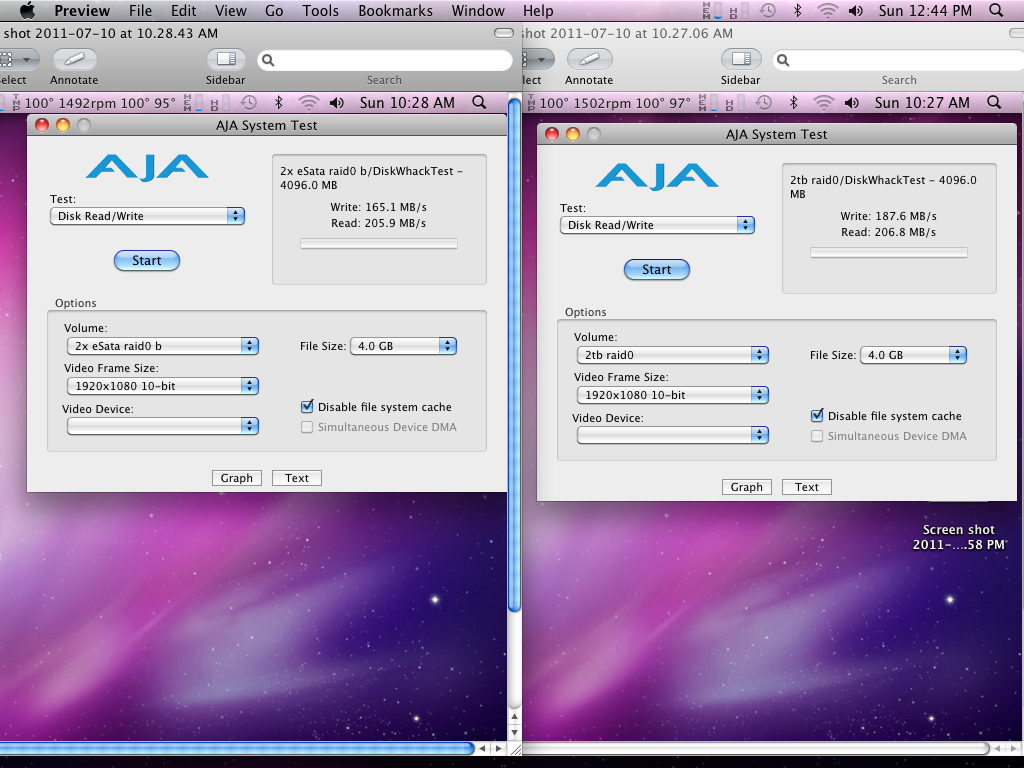Open the Test dropdown in the left AJA window
This screenshot has width=1024, height=768.
click(148, 216)
